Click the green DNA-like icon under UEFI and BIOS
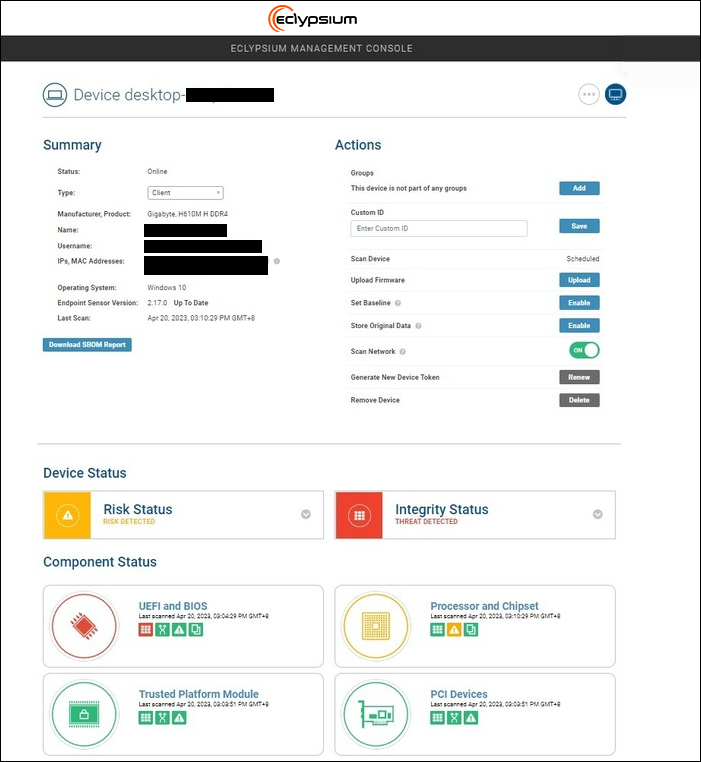The height and width of the screenshot is (762, 701). (x=162, y=630)
